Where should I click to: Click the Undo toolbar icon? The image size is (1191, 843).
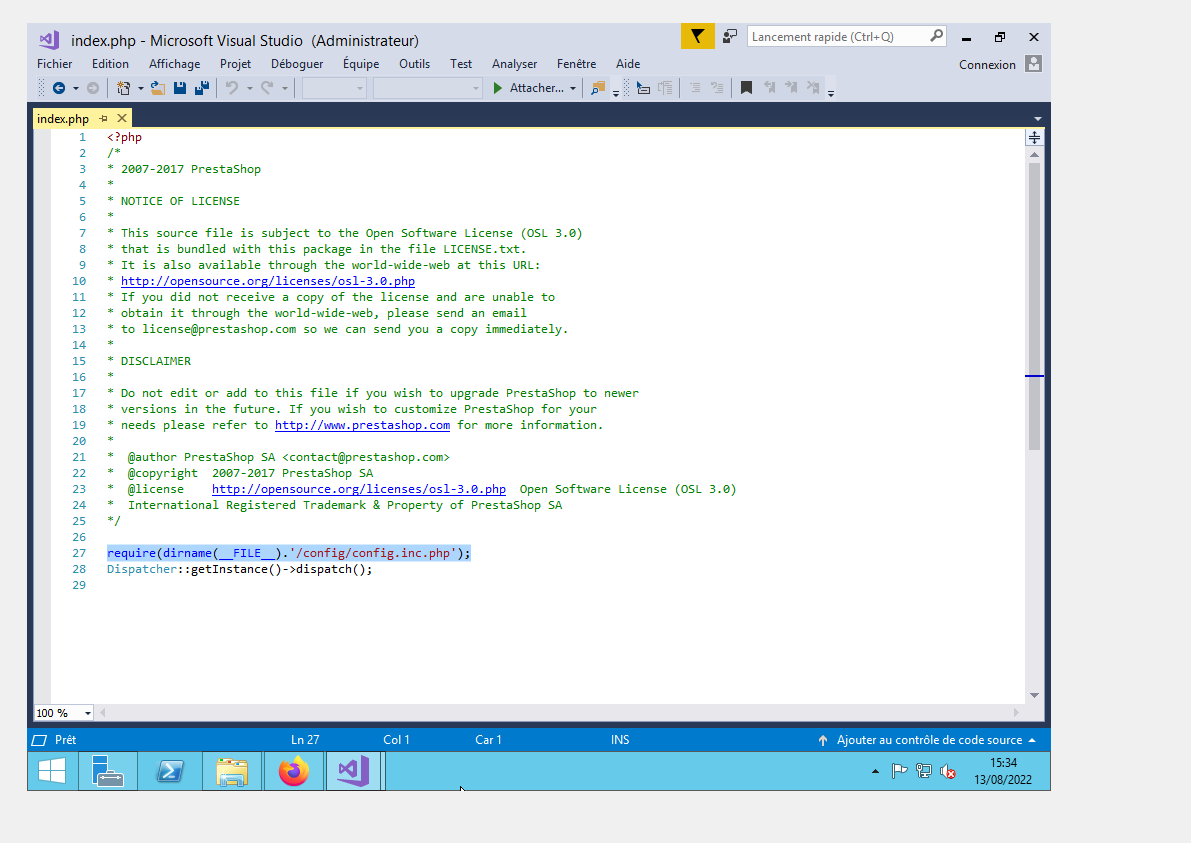[232, 88]
